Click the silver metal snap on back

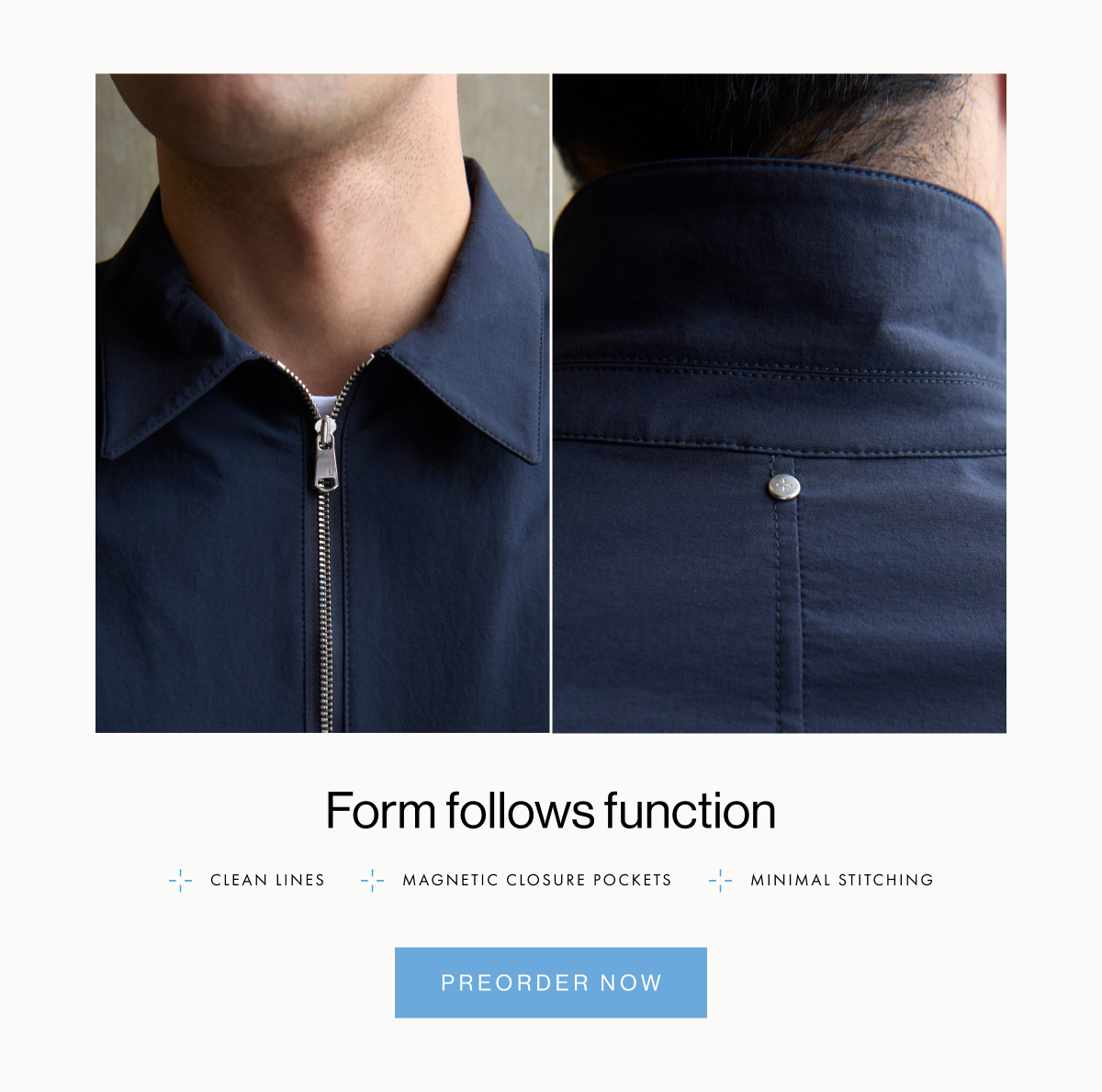[783, 487]
